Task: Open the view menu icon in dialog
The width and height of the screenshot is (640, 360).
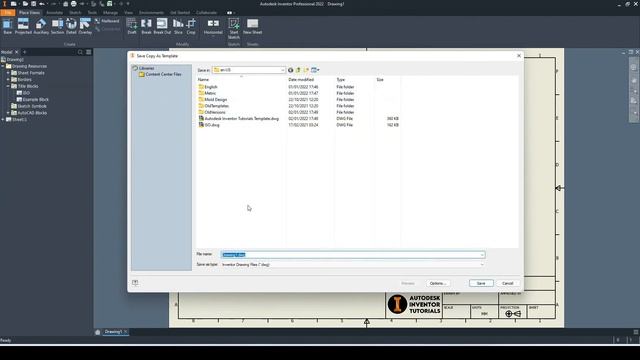Action: tap(315, 70)
